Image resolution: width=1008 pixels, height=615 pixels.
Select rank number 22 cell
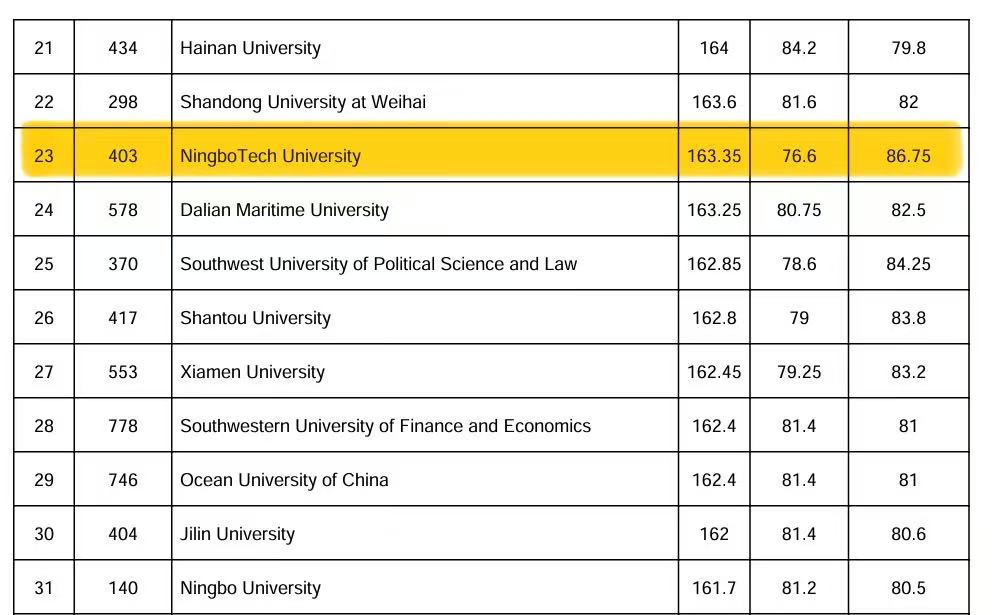[44, 102]
